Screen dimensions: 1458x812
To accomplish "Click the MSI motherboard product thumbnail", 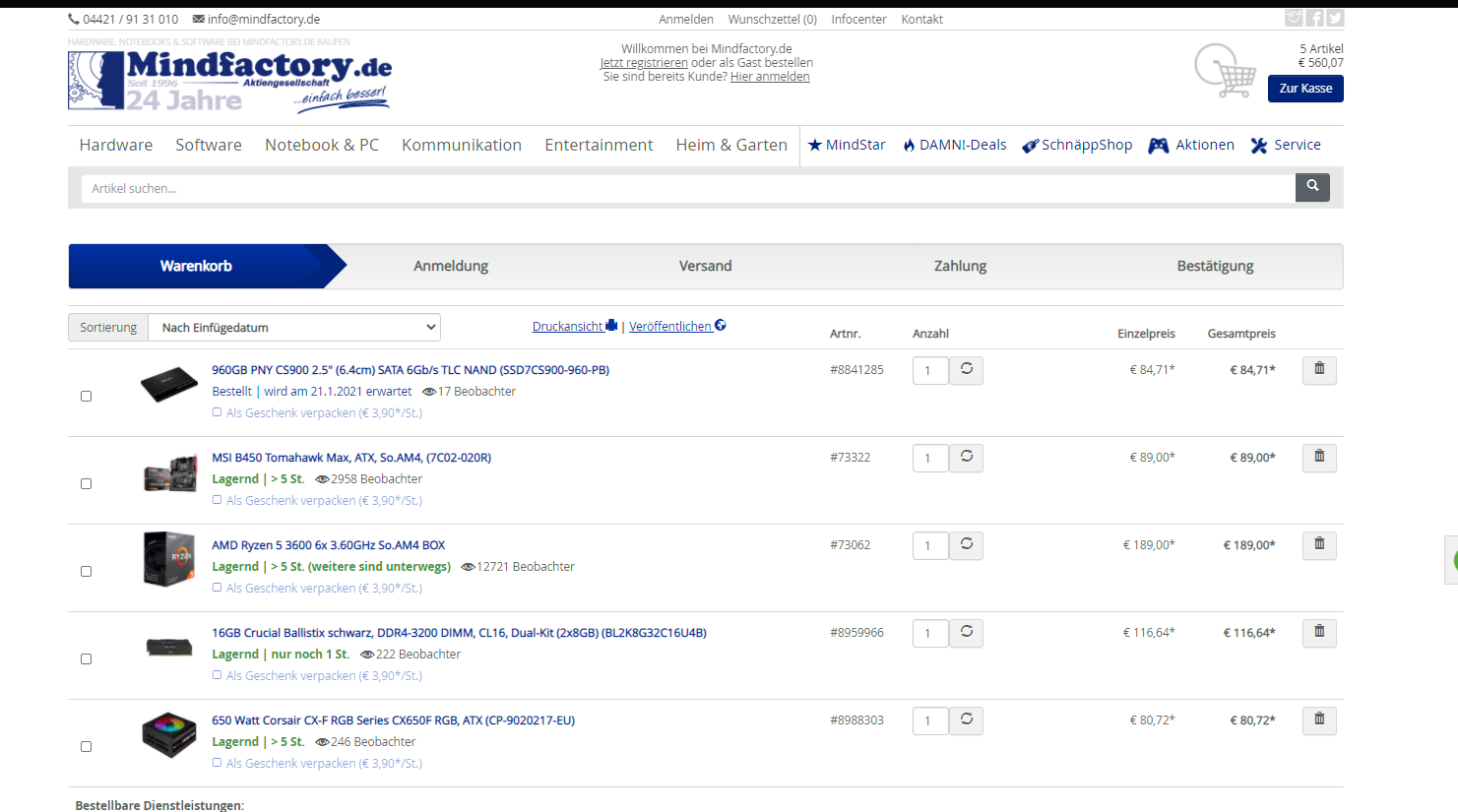I will tap(169, 473).
